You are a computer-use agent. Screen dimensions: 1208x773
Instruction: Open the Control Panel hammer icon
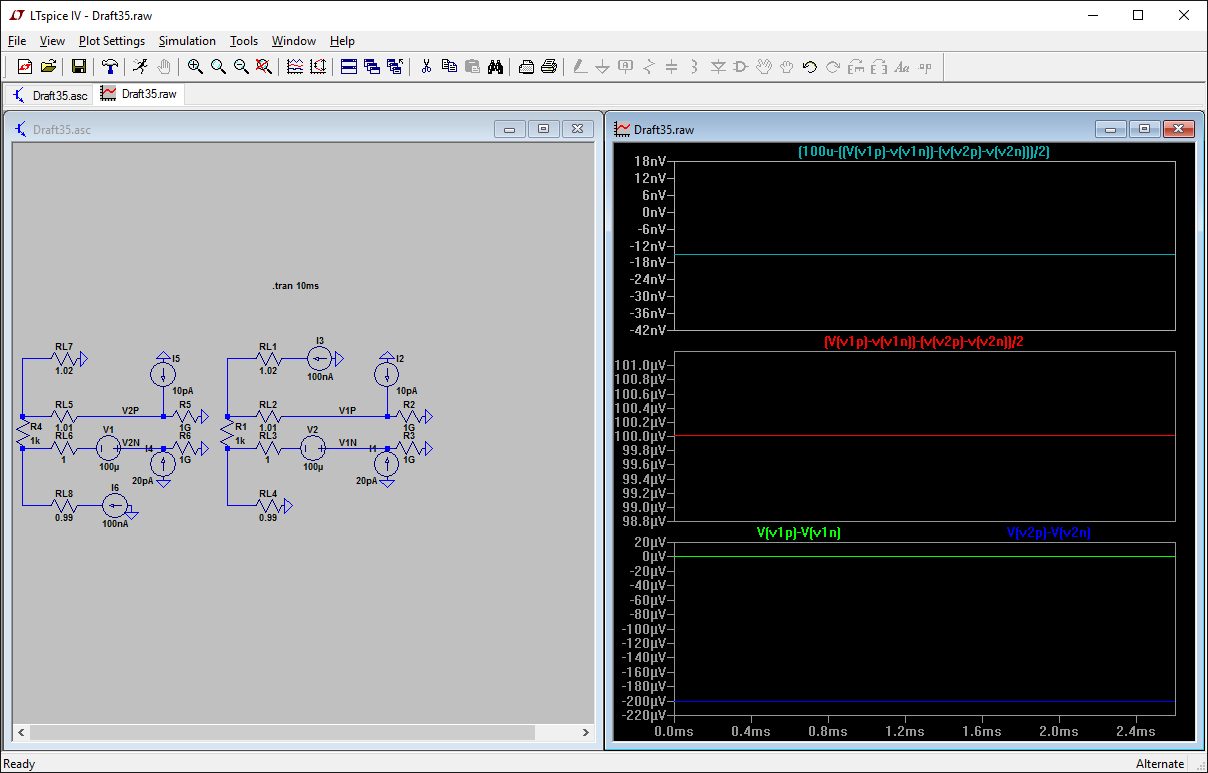[x=110, y=67]
